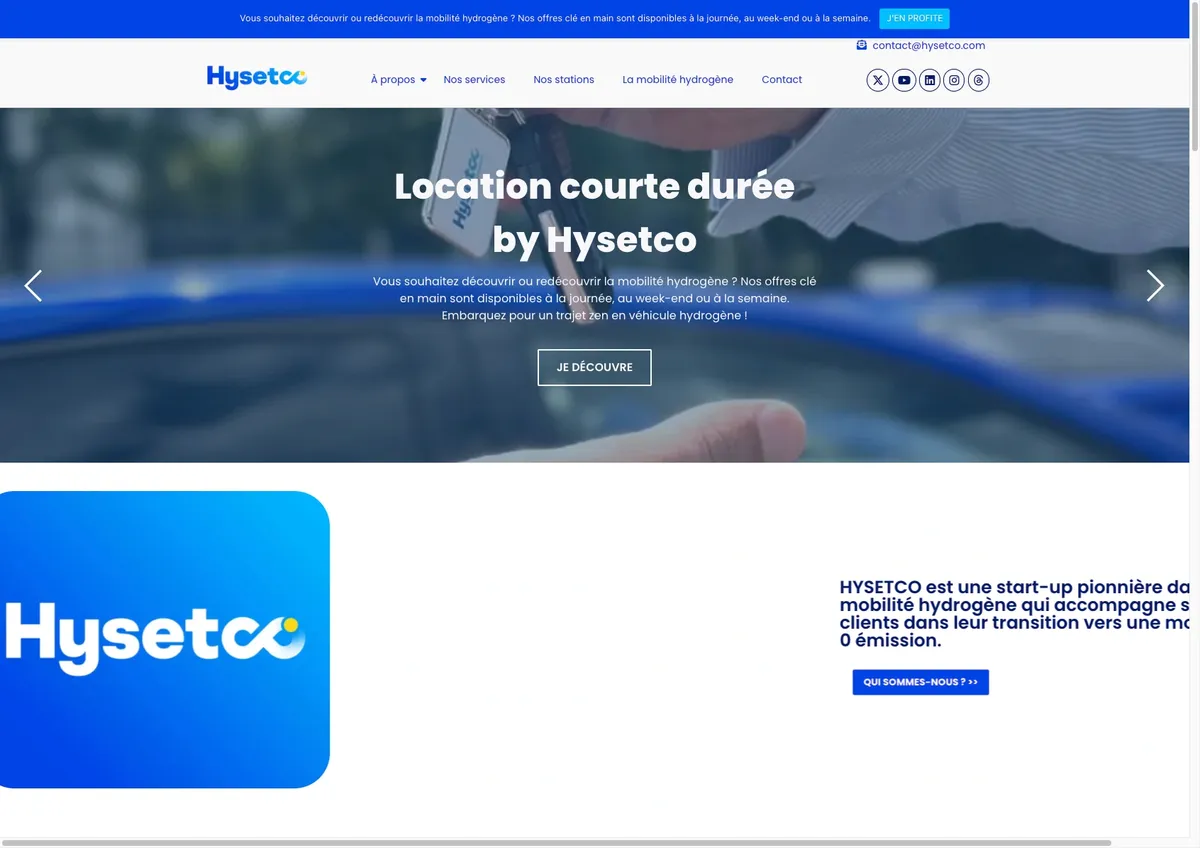Click the top banner text about hydrogen mobility offers
Viewport: 1200px width, 848px height.
(555, 18)
